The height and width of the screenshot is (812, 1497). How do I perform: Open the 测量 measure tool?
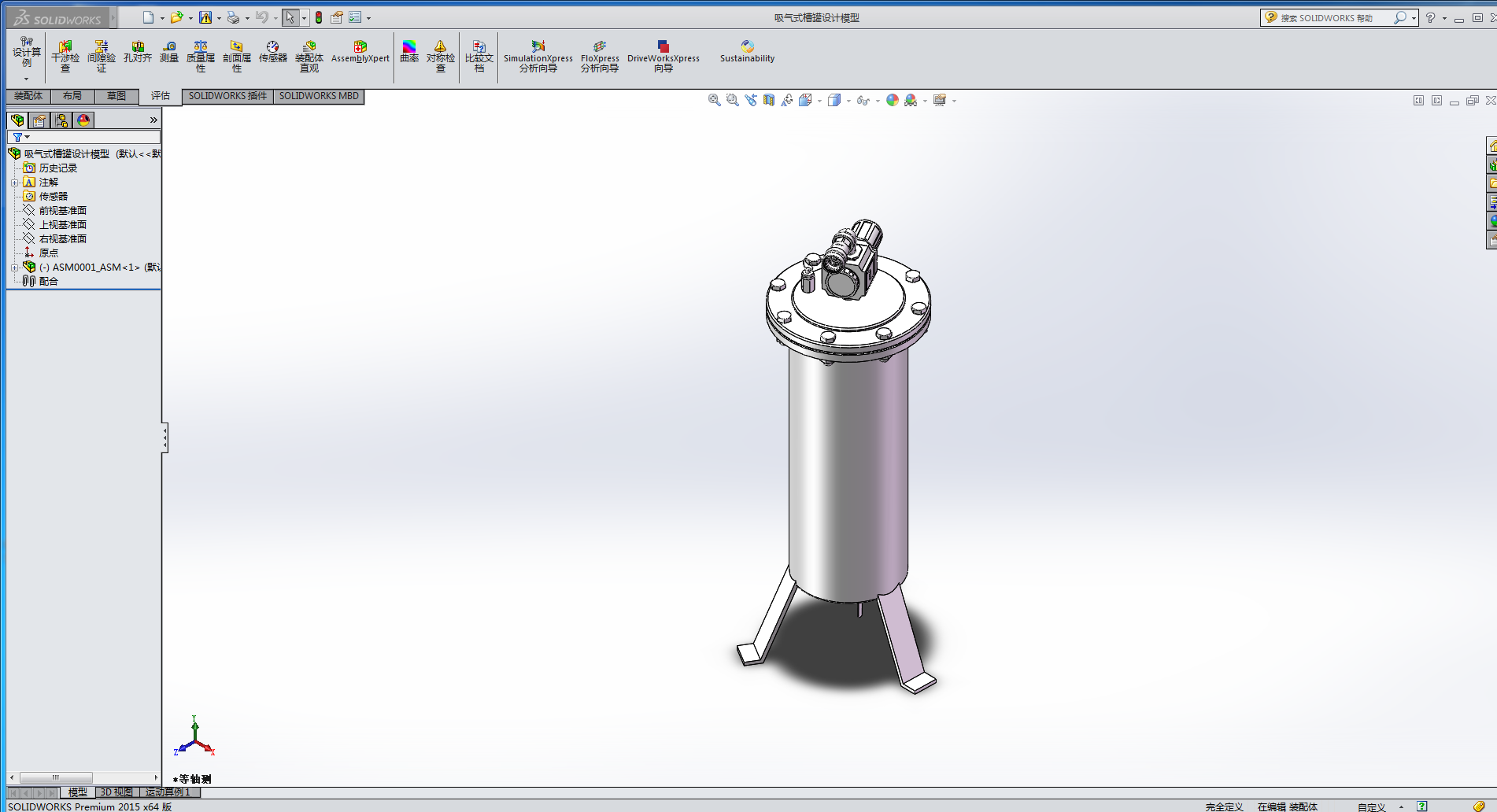pyautogui.click(x=169, y=52)
